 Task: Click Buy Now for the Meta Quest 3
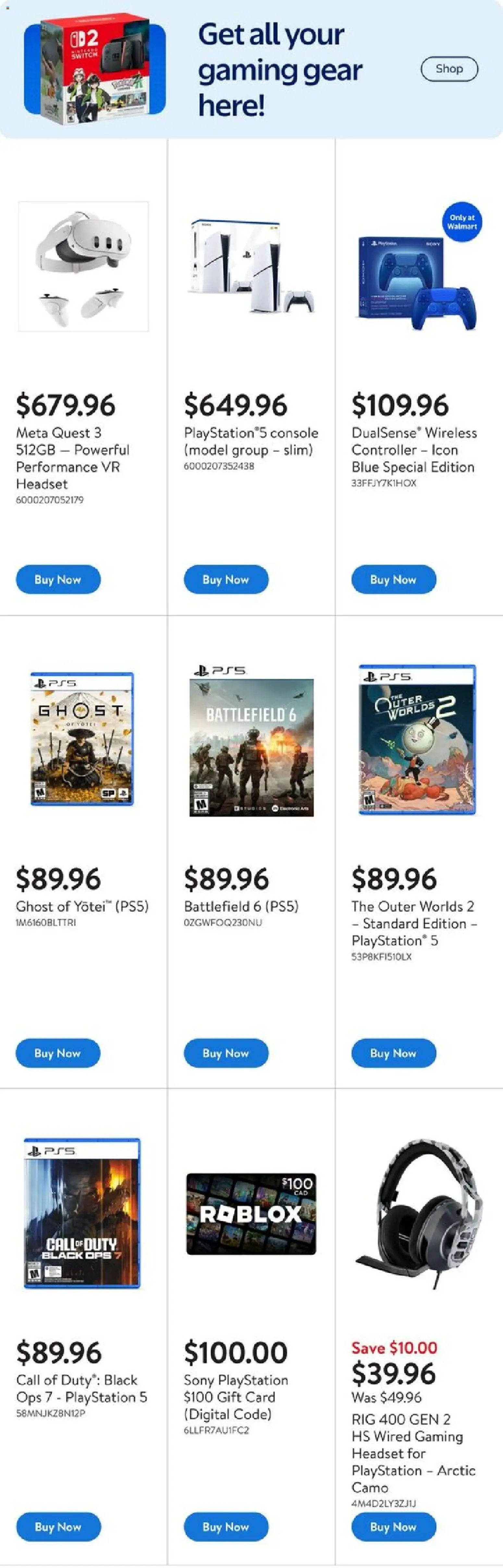(x=58, y=579)
